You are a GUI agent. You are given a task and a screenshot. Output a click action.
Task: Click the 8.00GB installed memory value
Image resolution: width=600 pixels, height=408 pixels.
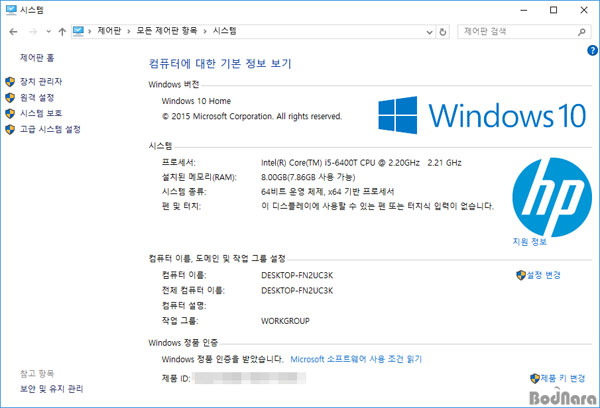[x=308, y=177]
